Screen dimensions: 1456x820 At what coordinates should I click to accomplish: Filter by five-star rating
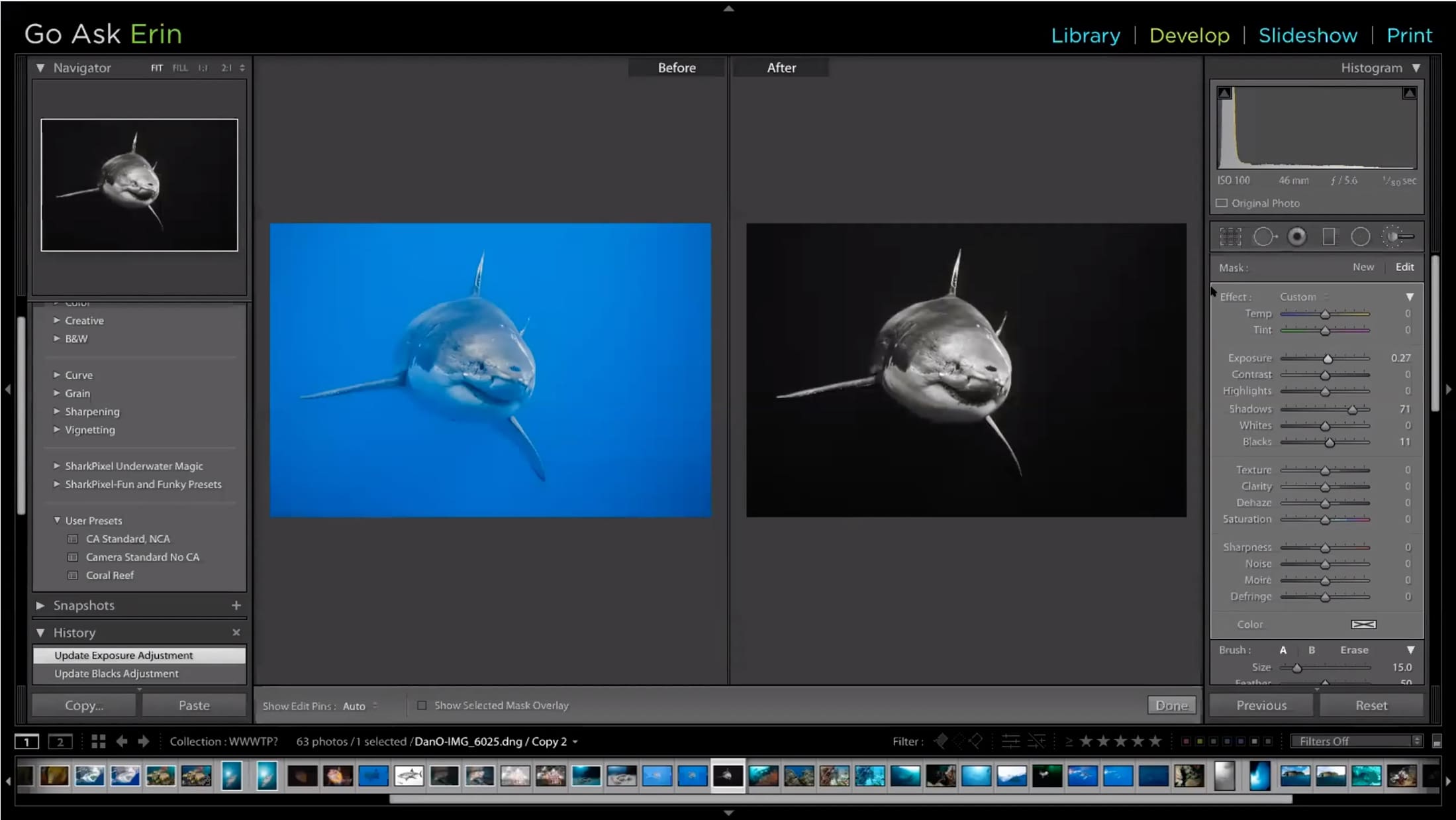pos(1155,741)
